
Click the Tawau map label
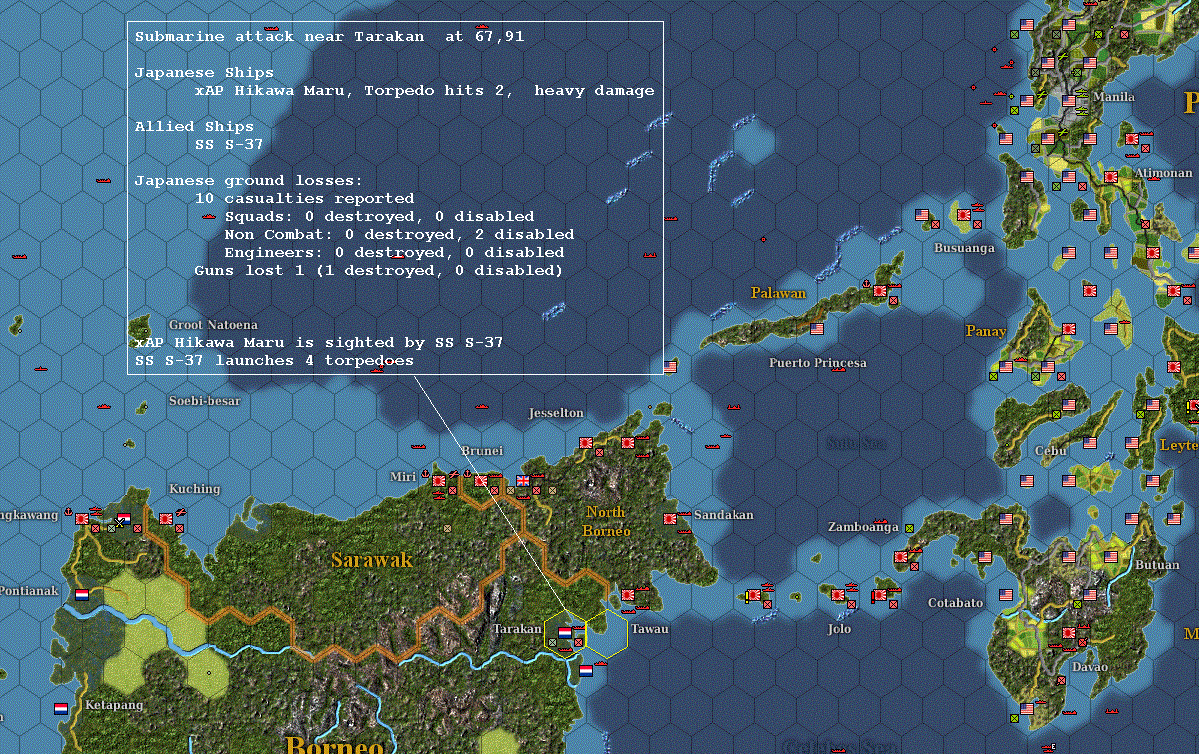(x=649, y=629)
